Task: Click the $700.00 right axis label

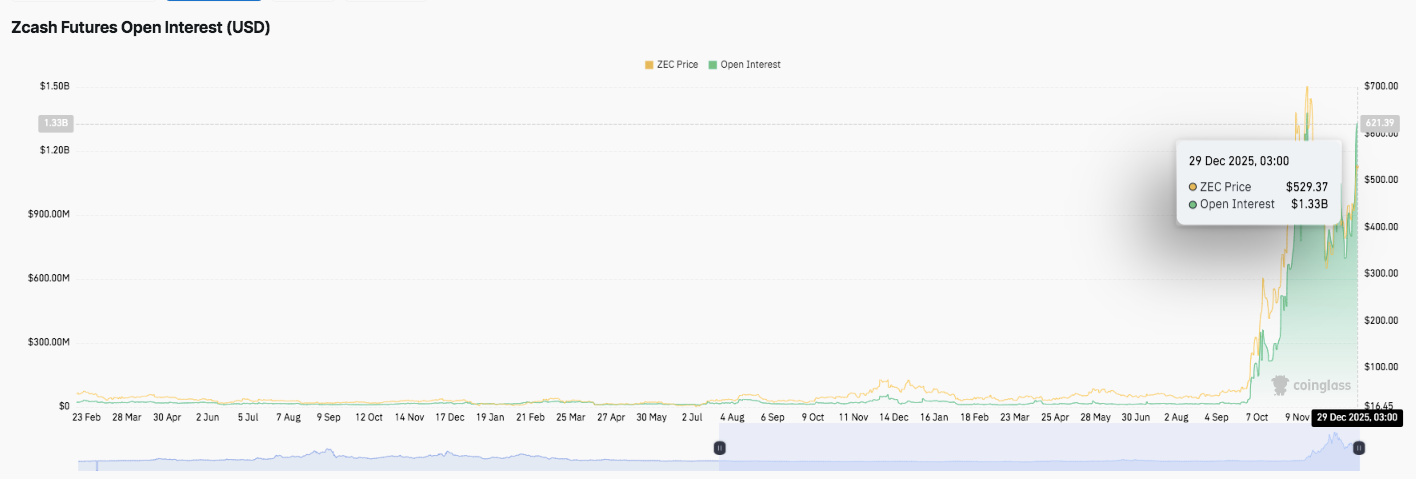Action: pos(1380,87)
